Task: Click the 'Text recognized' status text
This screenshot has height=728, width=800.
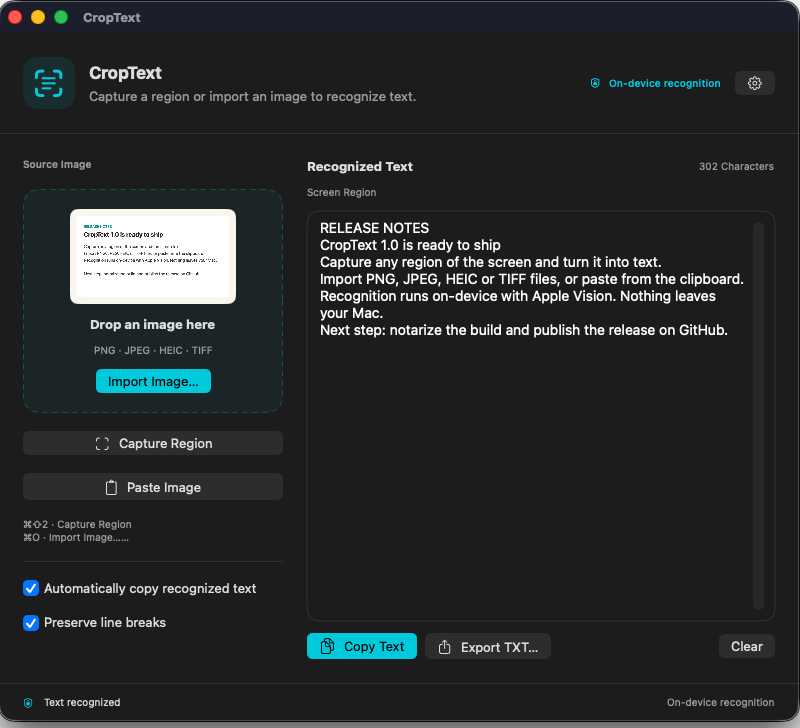Action: tap(82, 702)
